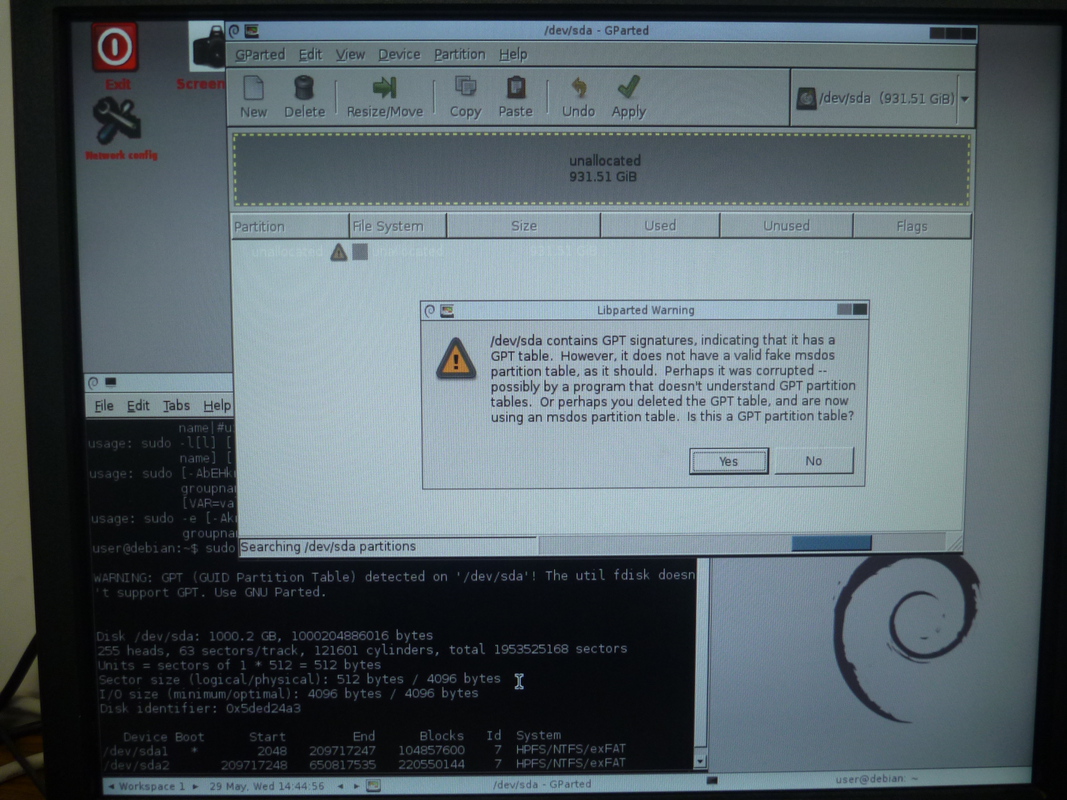1067x800 pixels.
Task: Click the 'Disk identifier: 0x5ded24a3' line
Action: (x=200, y=709)
